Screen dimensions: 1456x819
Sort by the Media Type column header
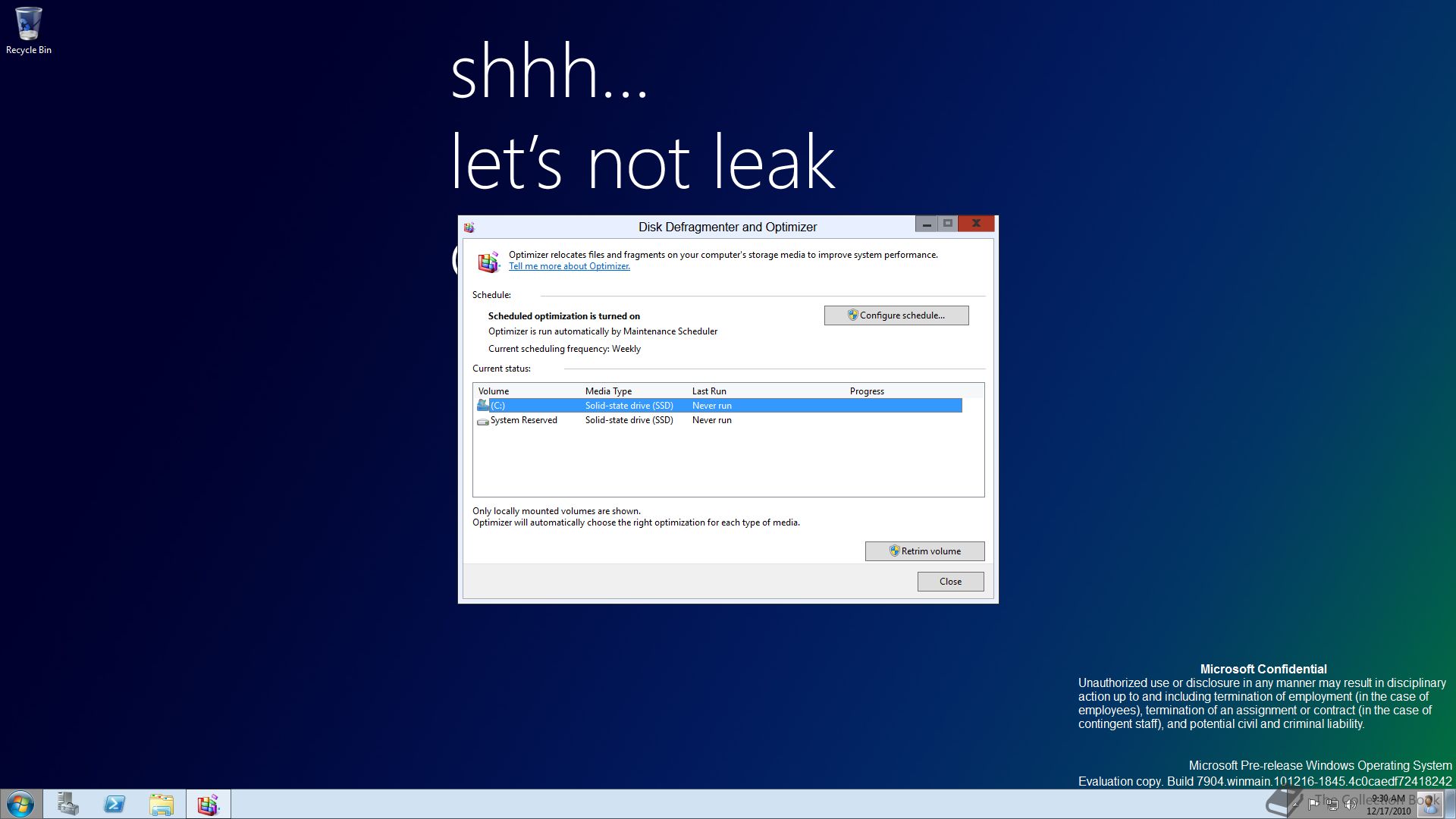point(635,391)
